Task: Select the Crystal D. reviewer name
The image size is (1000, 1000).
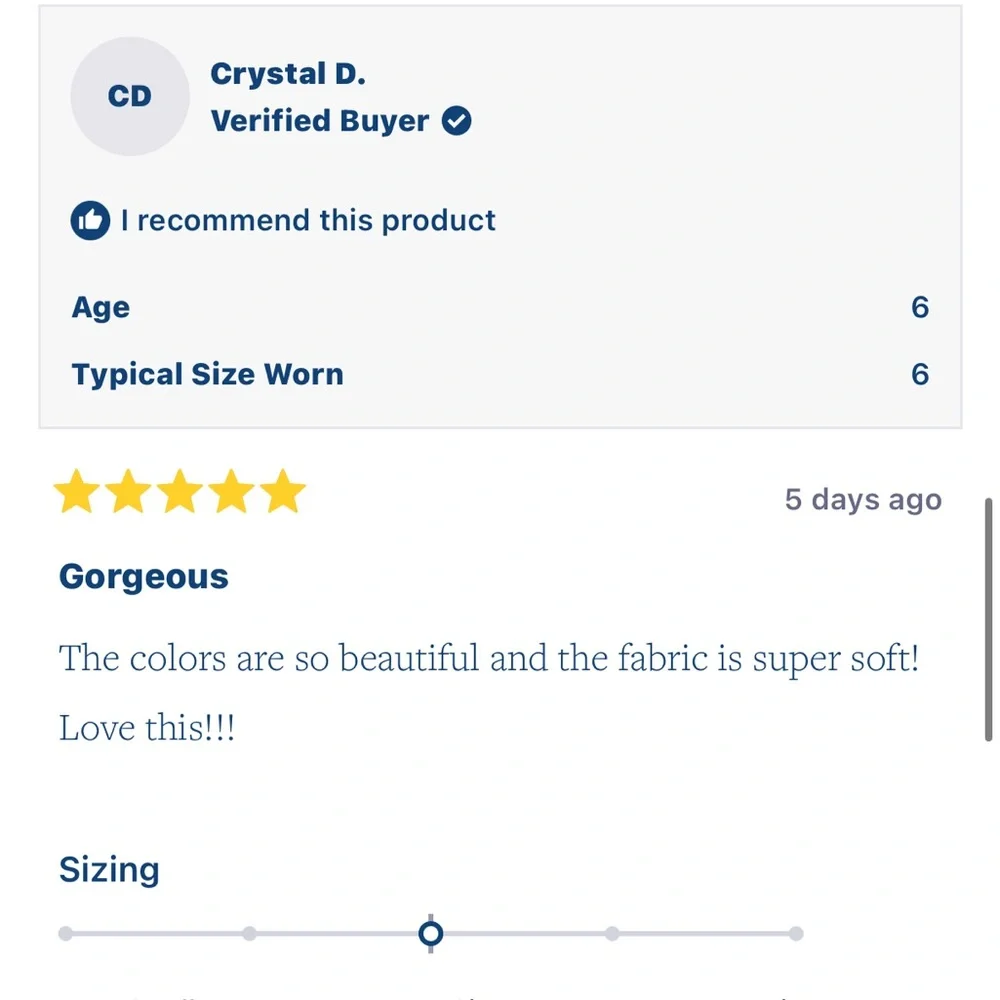Action: (x=288, y=74)
